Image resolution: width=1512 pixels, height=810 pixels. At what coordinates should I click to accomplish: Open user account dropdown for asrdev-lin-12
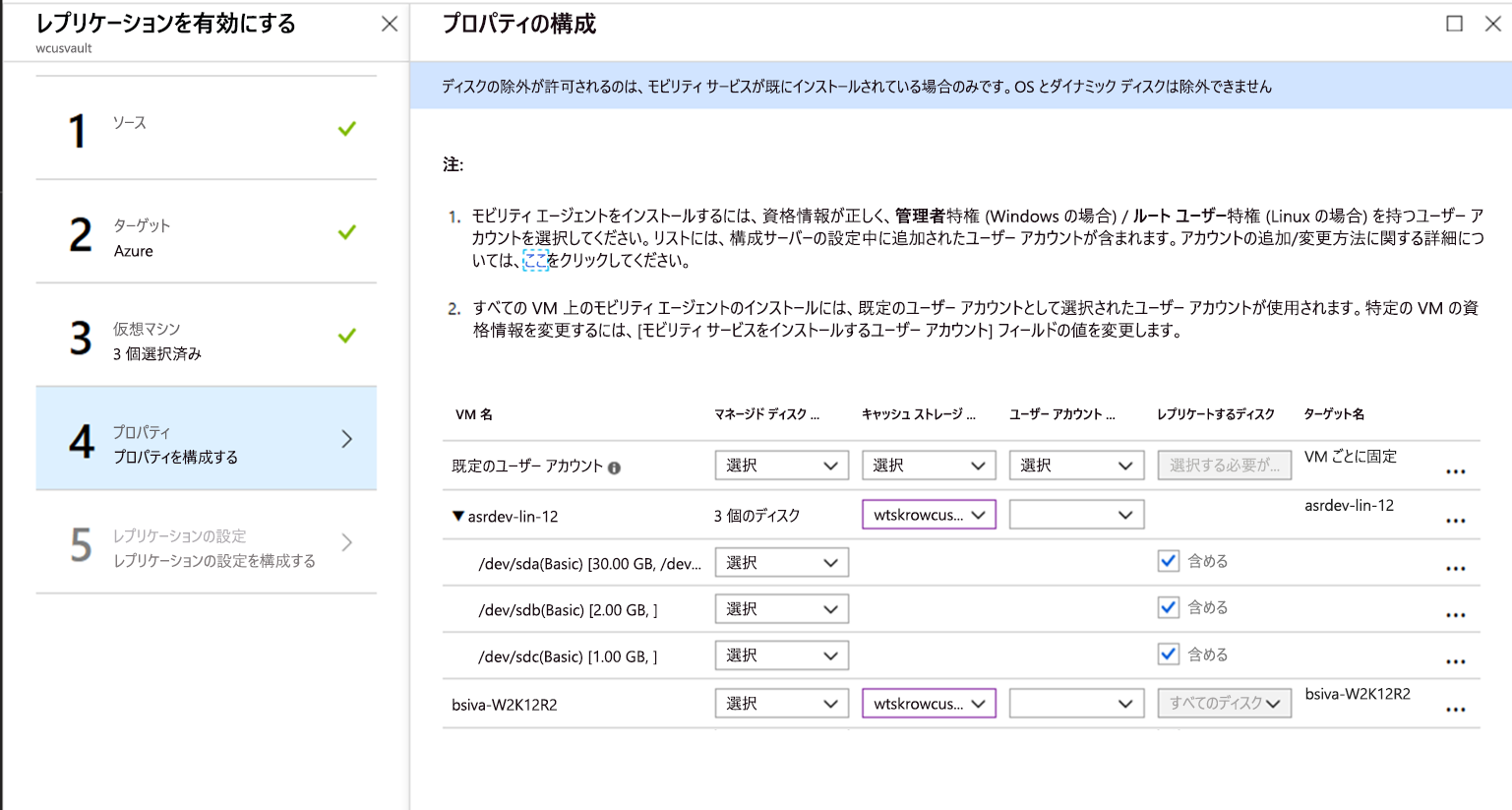[x=1076, y=515]
